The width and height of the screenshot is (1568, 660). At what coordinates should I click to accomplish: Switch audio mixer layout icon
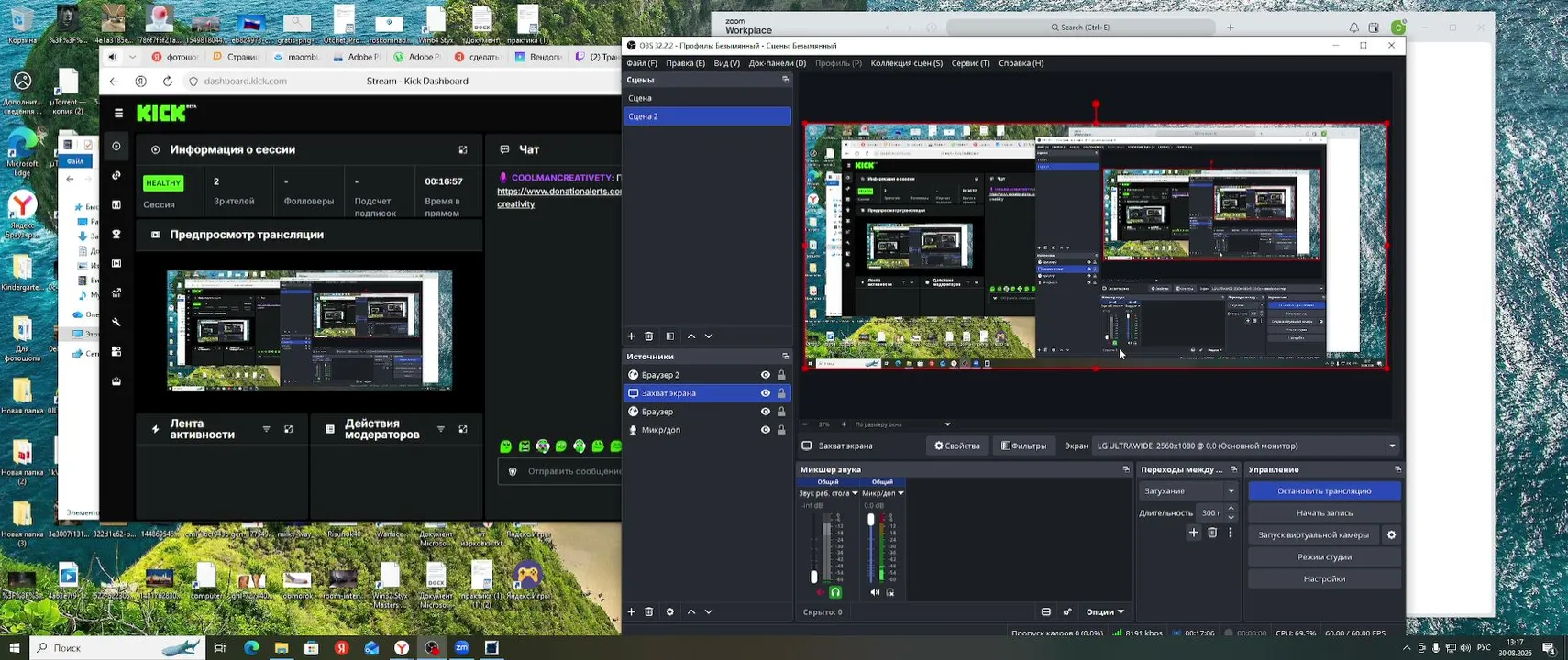coord(1046,611)
